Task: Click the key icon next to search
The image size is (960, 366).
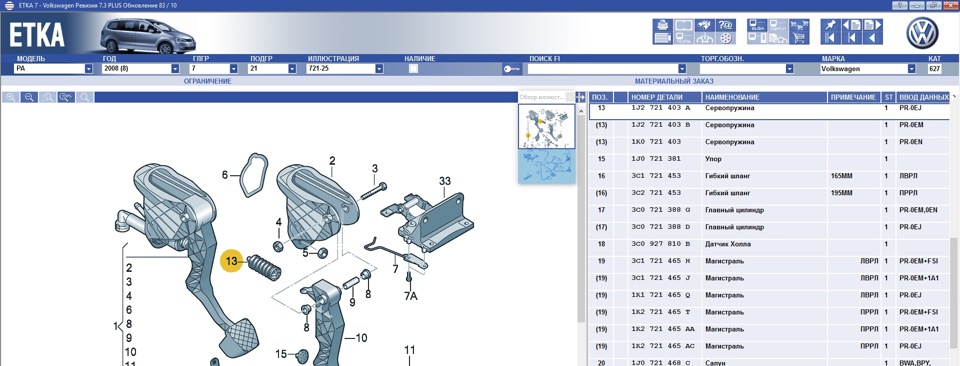Action: point(513,69)
